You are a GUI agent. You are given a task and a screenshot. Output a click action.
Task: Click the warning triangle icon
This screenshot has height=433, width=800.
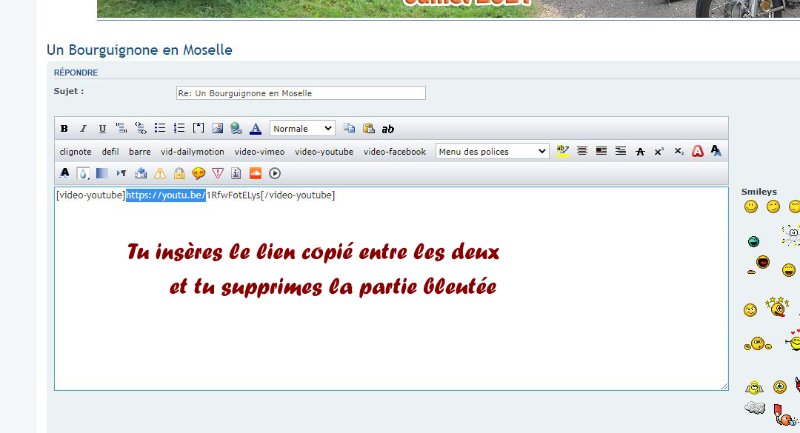pos(160,173)
